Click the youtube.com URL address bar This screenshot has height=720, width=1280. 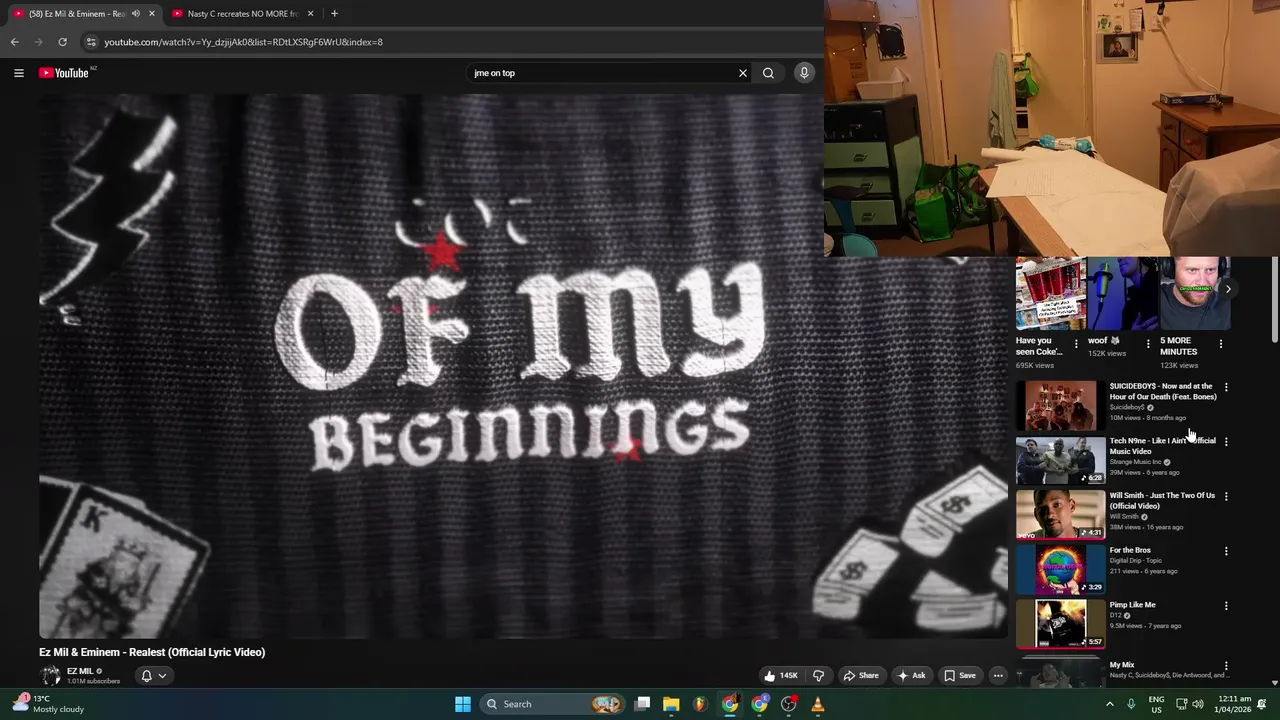coord(243,42)
